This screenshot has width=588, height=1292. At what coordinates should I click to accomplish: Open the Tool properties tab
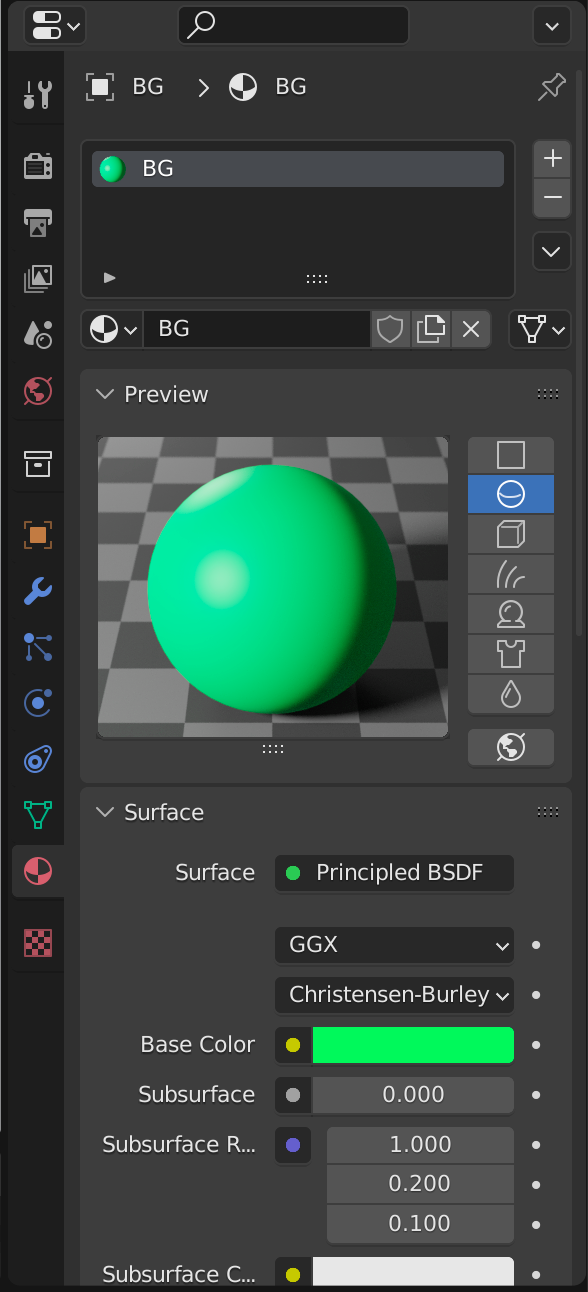pyautogui.click(x=37, y=96)
